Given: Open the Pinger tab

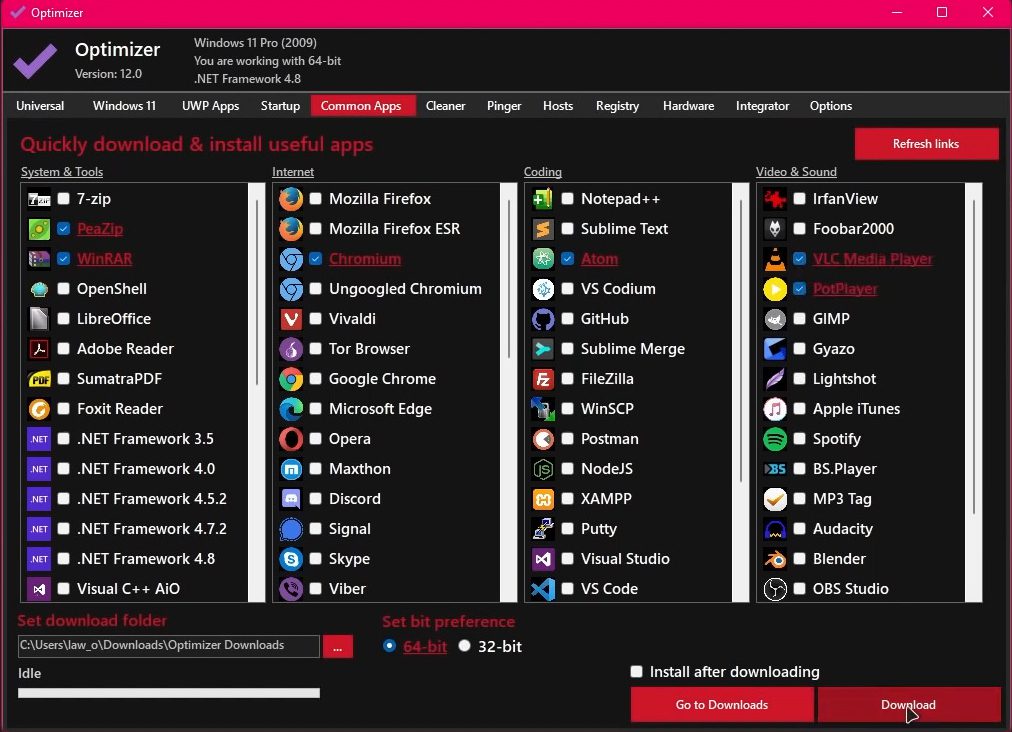Looking at the screenshot, I should pos(504,106).
